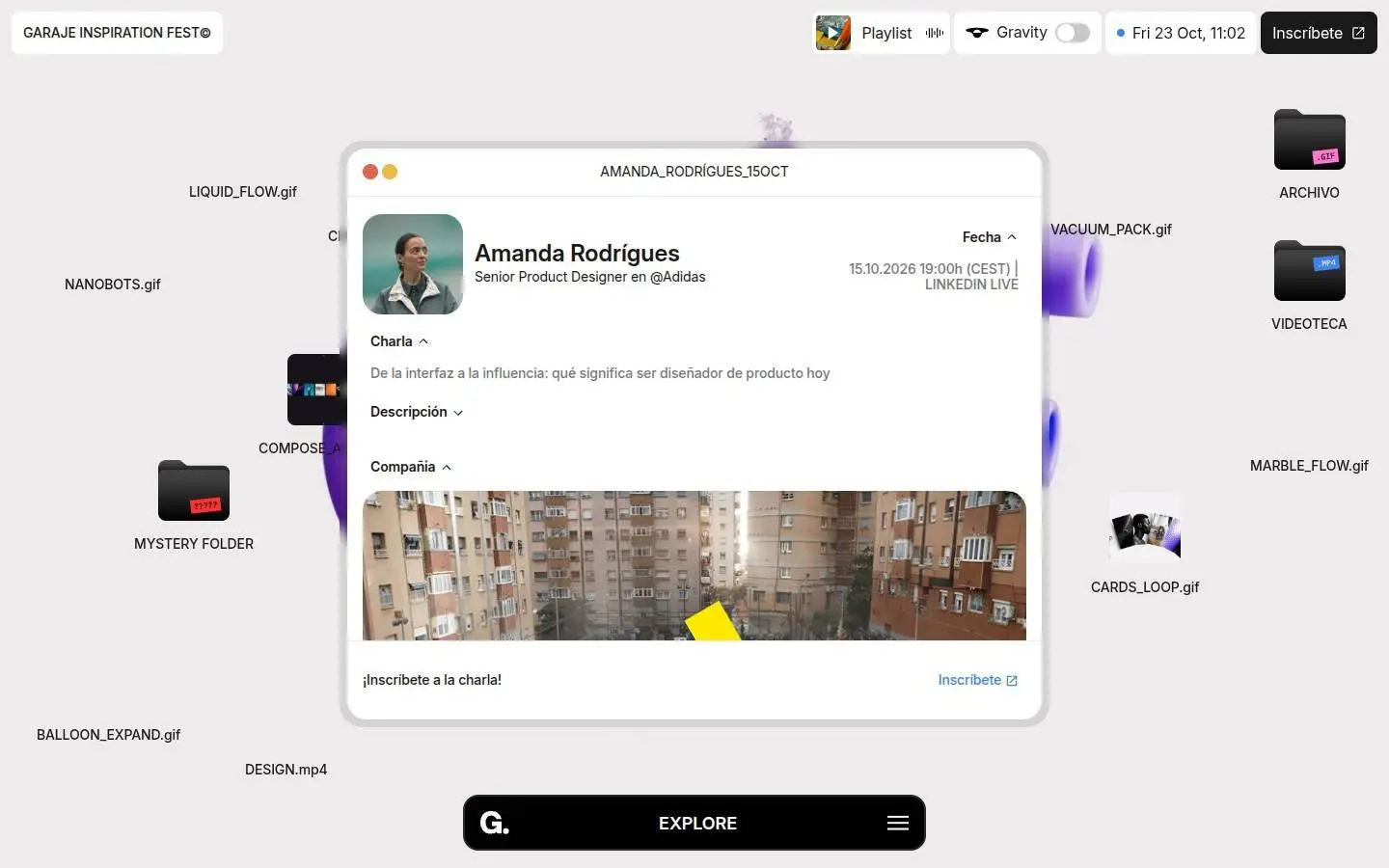Open NANOBOTS.gif file
Screen dimensions: 1389x868
(x=113, y=285)
